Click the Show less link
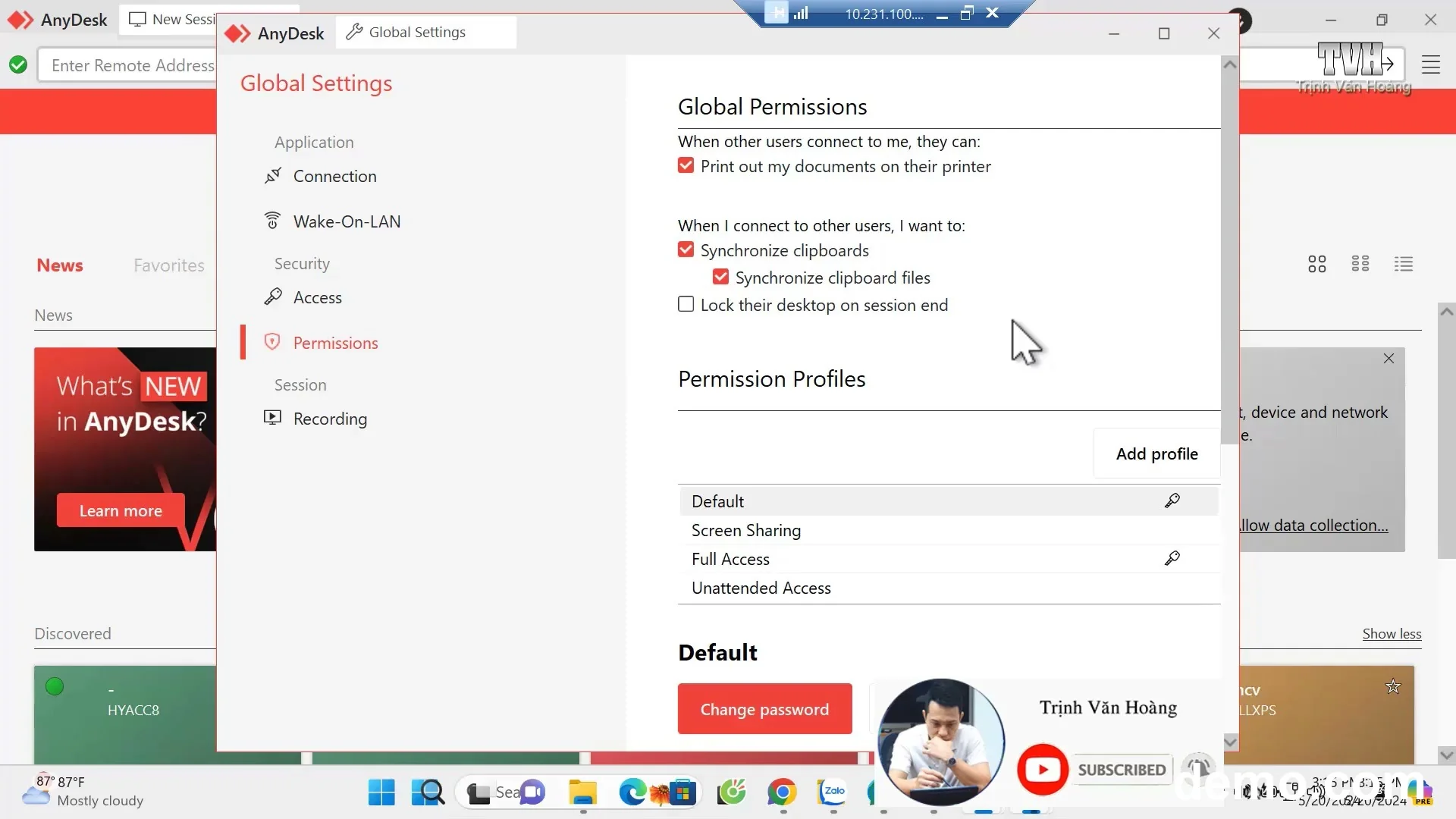 click(x=1392, y=634)
